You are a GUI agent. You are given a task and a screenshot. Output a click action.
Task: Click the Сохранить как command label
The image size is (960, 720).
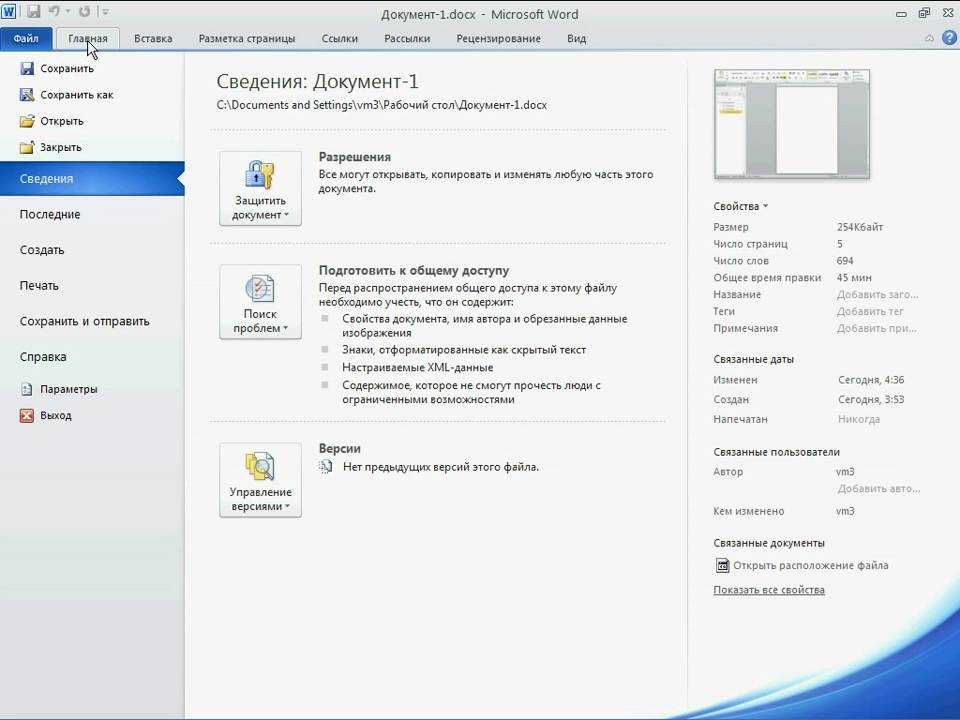click(77, 95)
